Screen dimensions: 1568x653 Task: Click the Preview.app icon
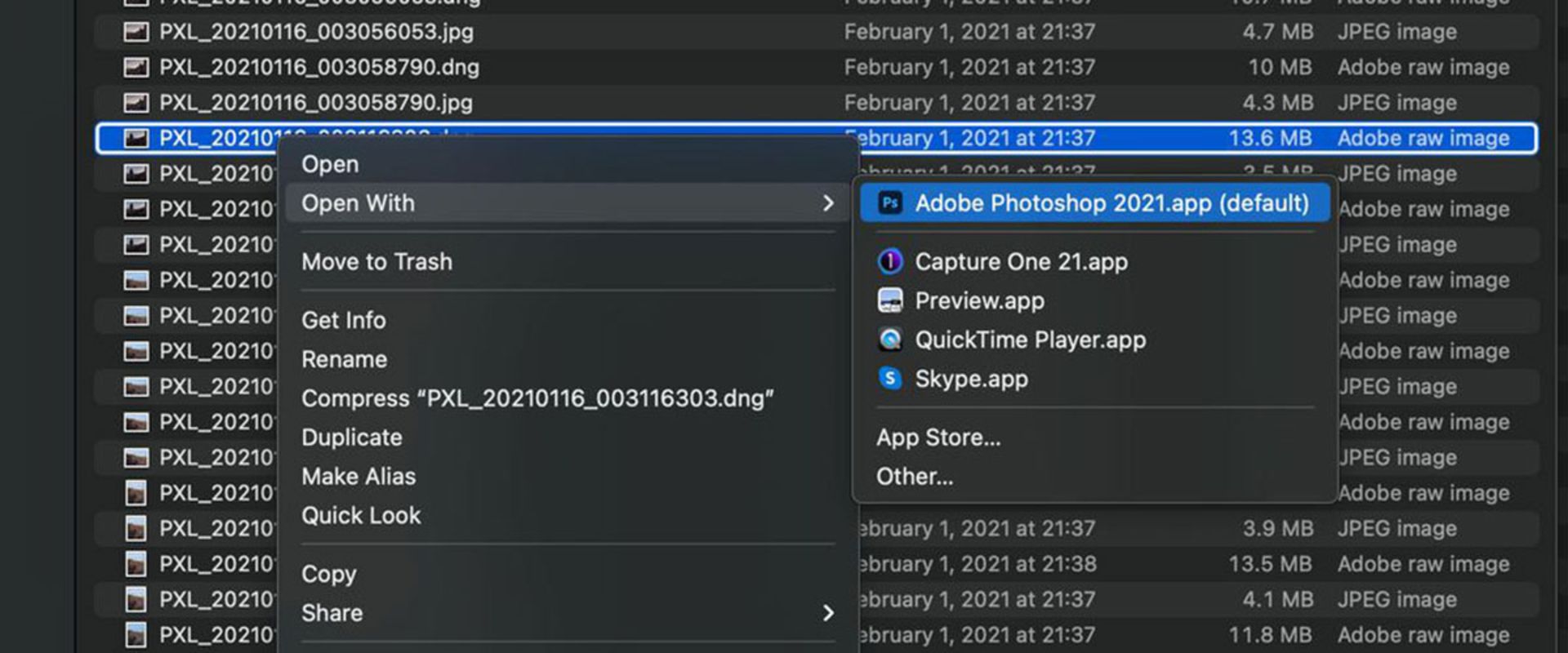point(889,301)
